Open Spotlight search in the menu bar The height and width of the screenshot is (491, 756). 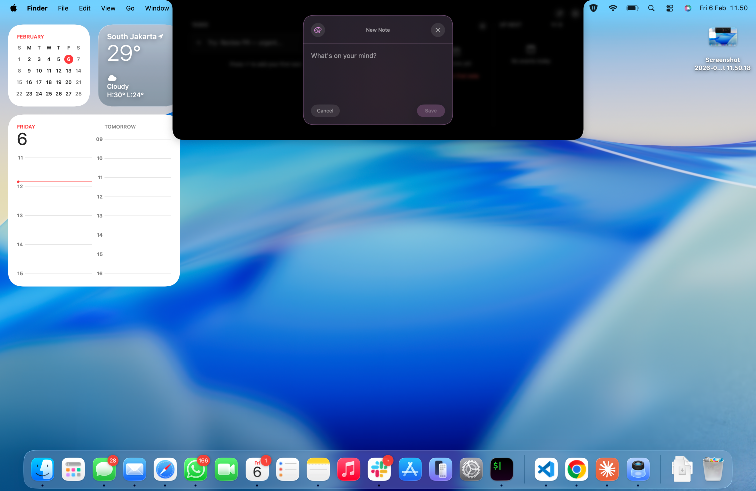click(x=651, y=7)
